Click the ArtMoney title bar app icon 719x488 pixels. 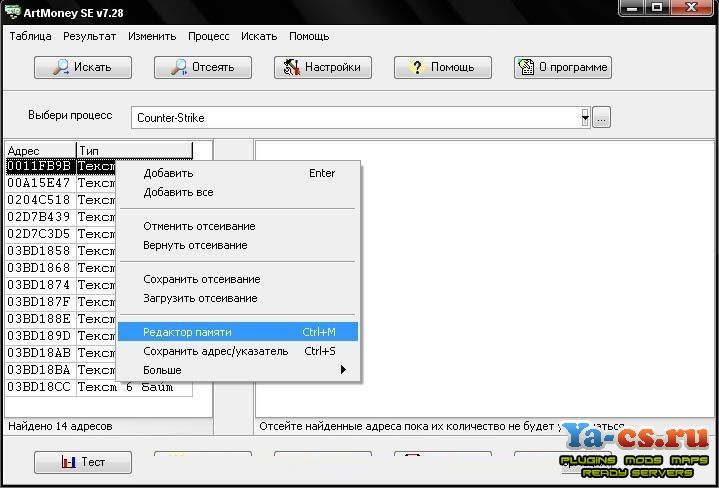point(12,11)
